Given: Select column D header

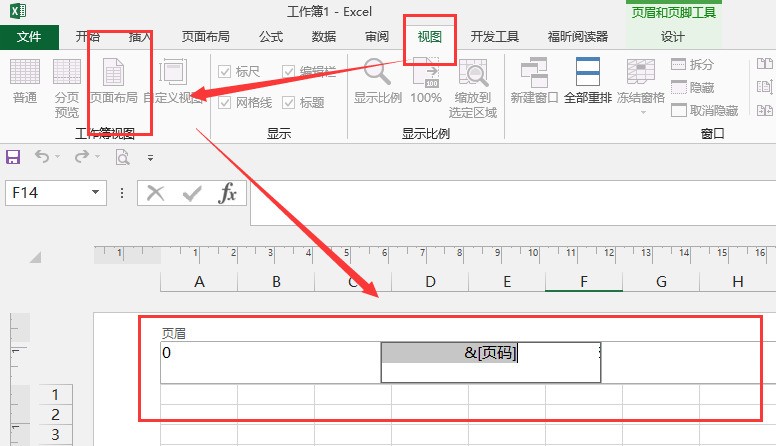Looking at the screenshot, I should [430, 282].
